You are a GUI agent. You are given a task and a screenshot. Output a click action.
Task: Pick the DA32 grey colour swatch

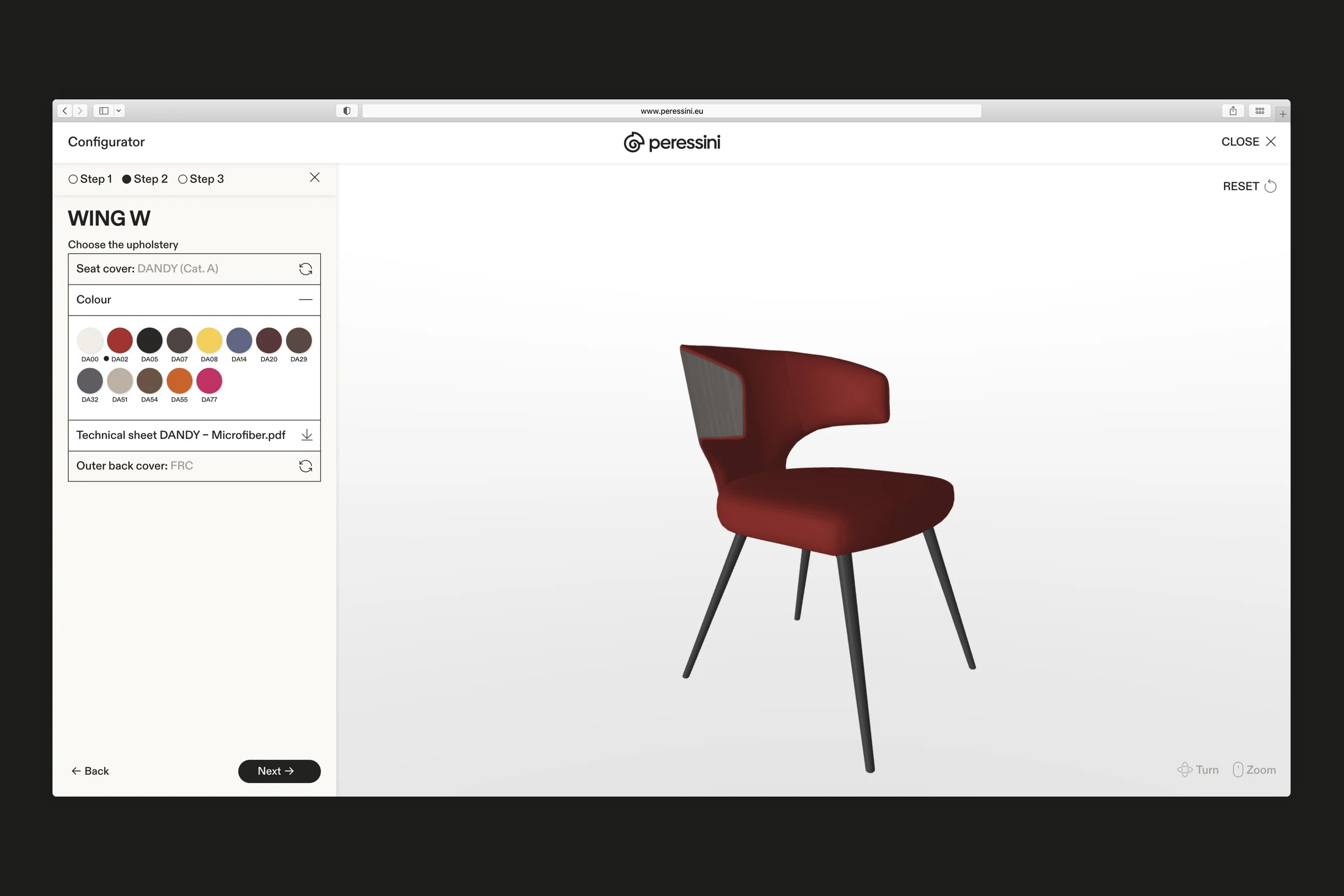pos(90,381)
